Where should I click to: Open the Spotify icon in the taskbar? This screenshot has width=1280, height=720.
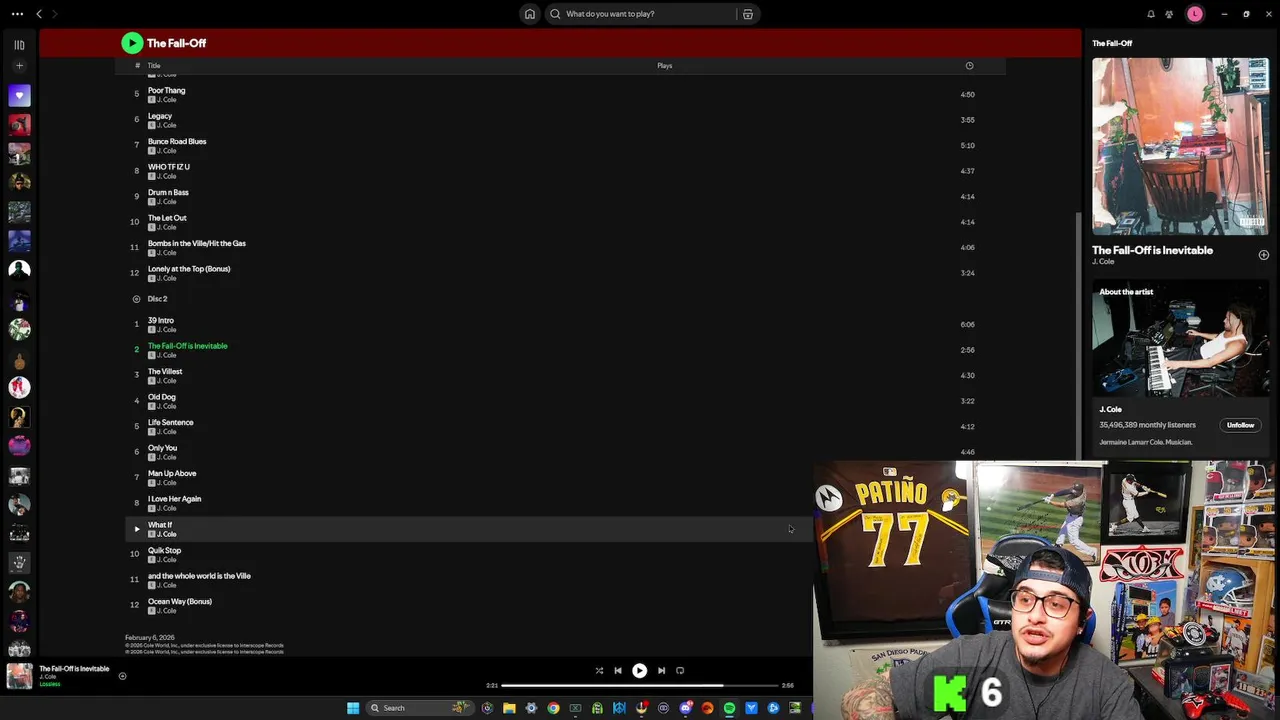pyautogui.click(x=729, y=708)
